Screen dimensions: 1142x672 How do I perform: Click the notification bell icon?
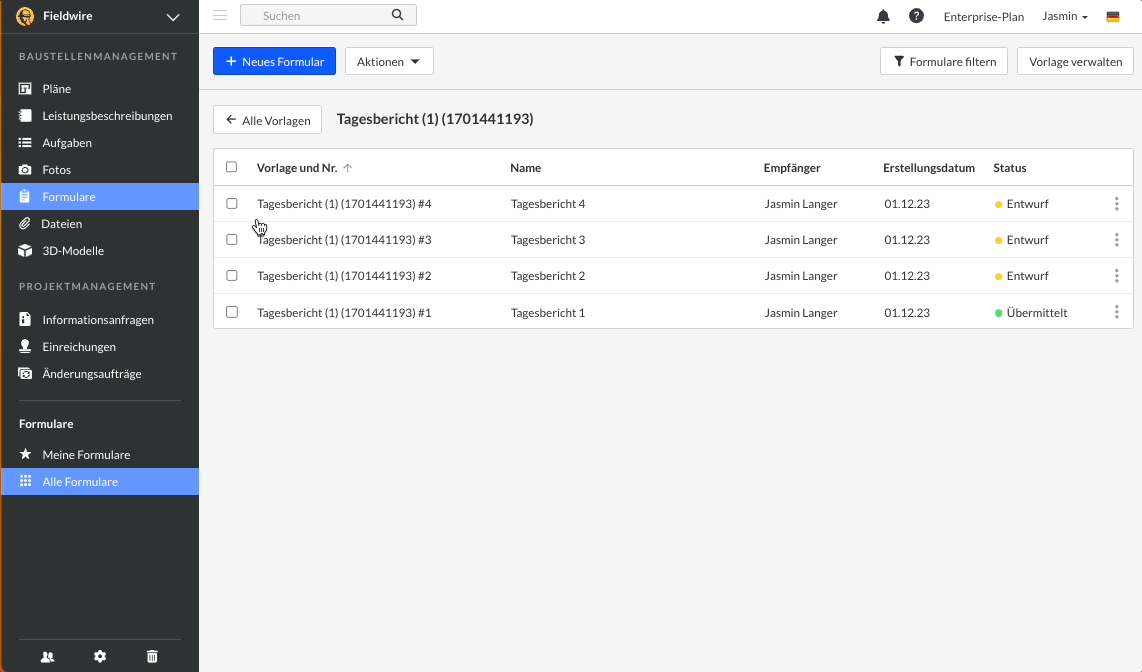click(x=883, y=16)
